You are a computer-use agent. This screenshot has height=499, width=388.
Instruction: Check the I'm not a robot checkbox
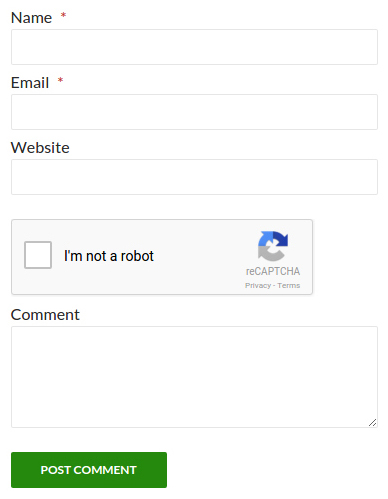[38, 255]
